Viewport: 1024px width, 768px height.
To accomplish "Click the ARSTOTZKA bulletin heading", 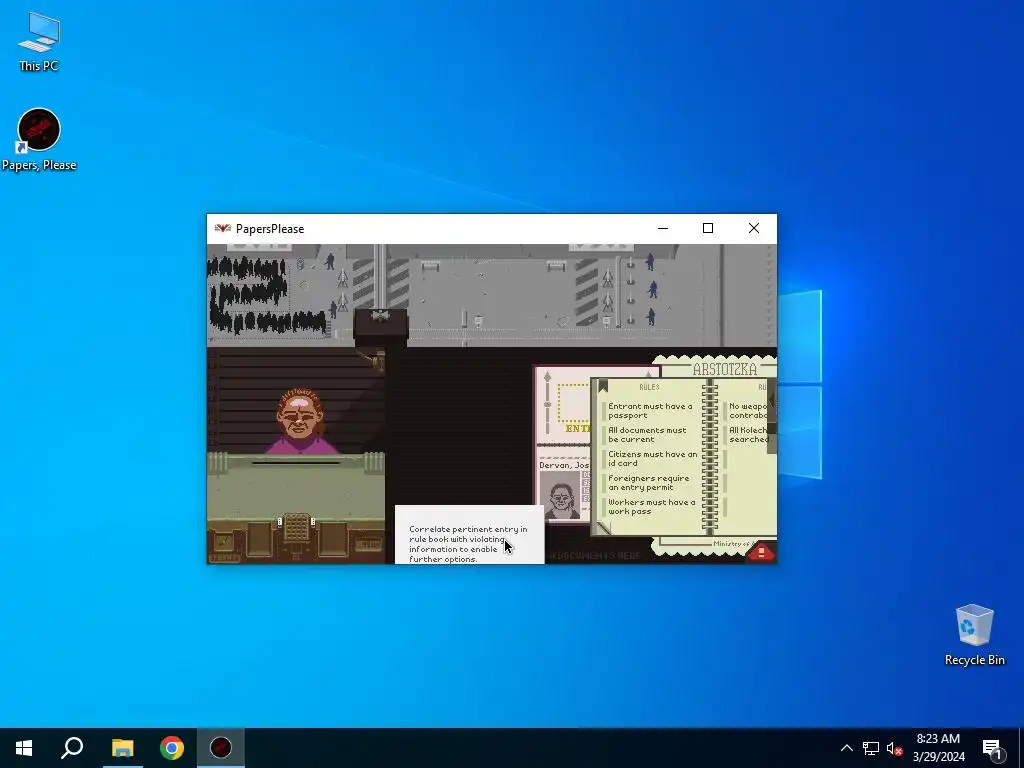I will pos(724,369).
